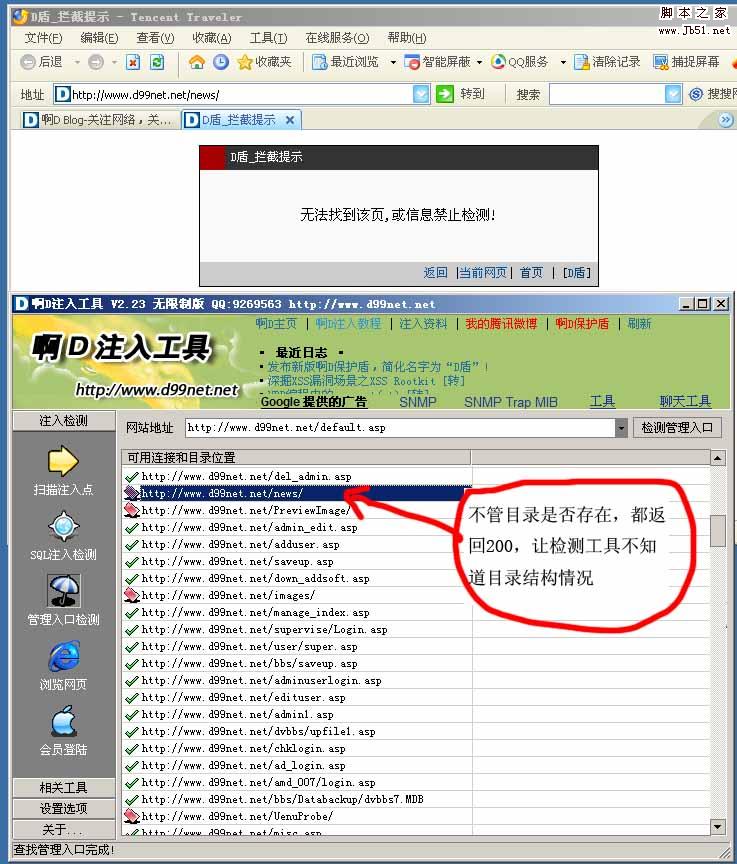This screenshot has width=737, height=864.
Task: Click 刷新 link in tool header
Action: (x=639, y=323)
